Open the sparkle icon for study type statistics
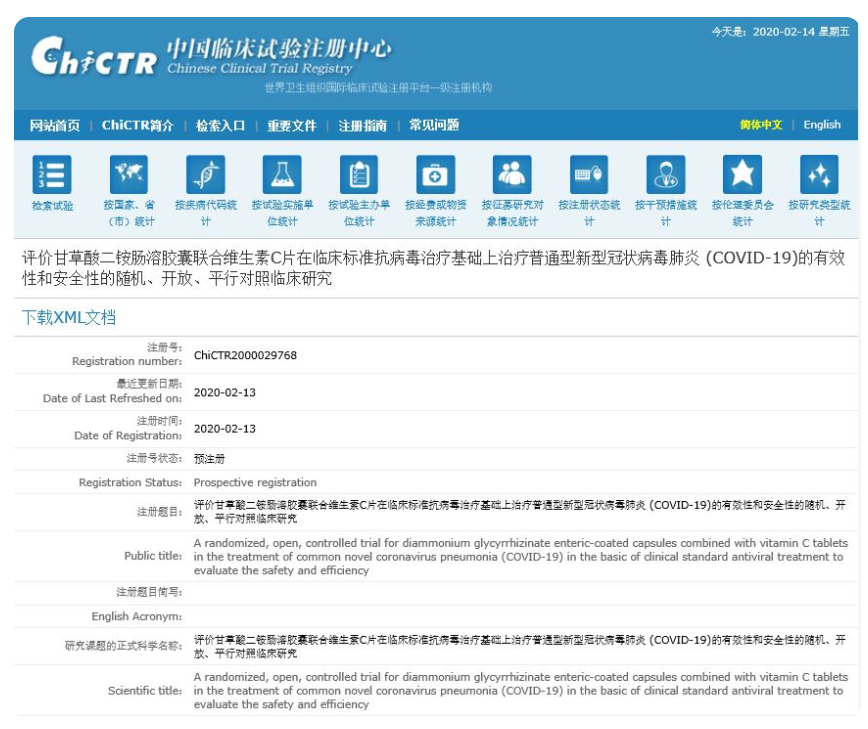The width and height of the screenshot is (868, 729). [x=819, y=175]
